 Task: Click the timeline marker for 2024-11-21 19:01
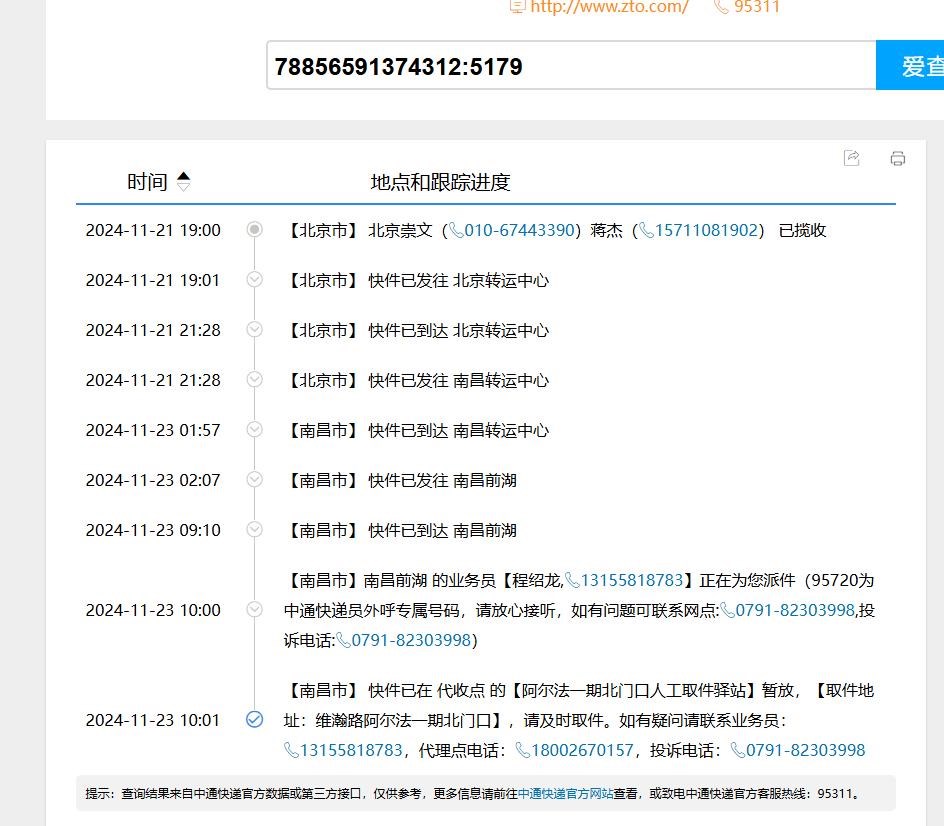click(x=255, y=279)
